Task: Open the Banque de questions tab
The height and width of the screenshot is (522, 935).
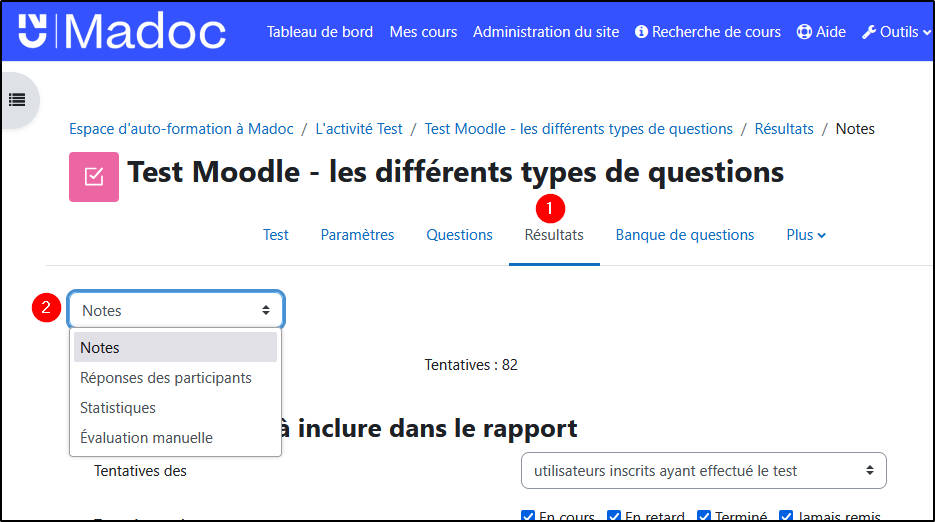Action: point(685,235)
